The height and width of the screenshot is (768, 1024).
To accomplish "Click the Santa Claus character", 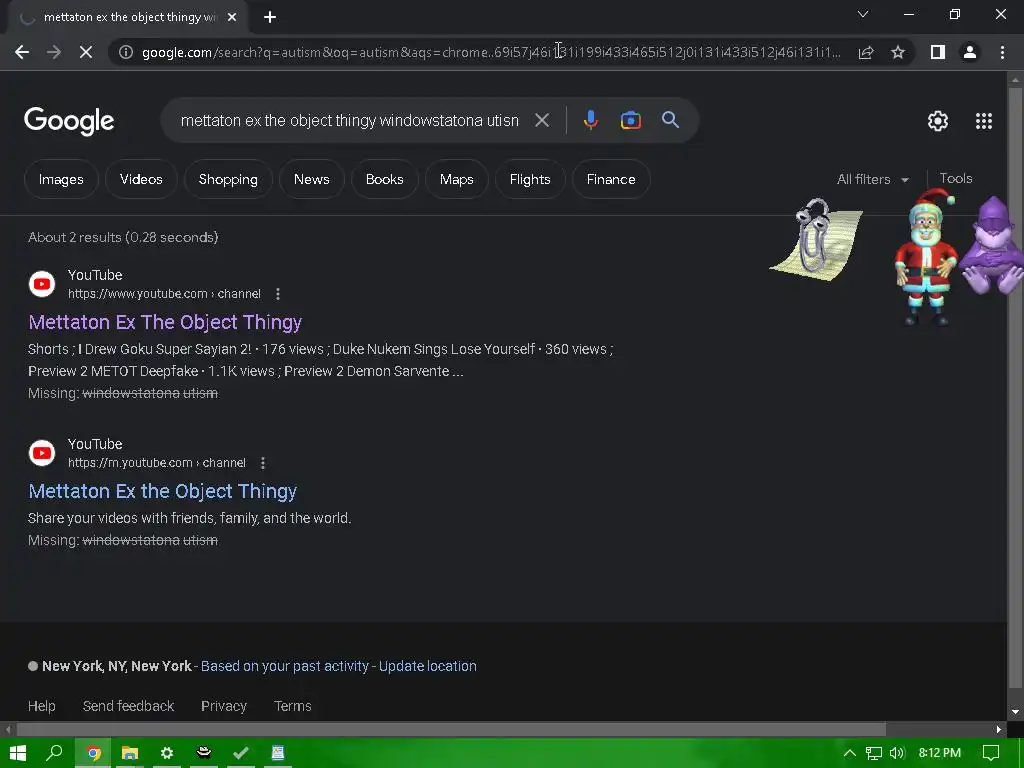I will coord(925,256).
